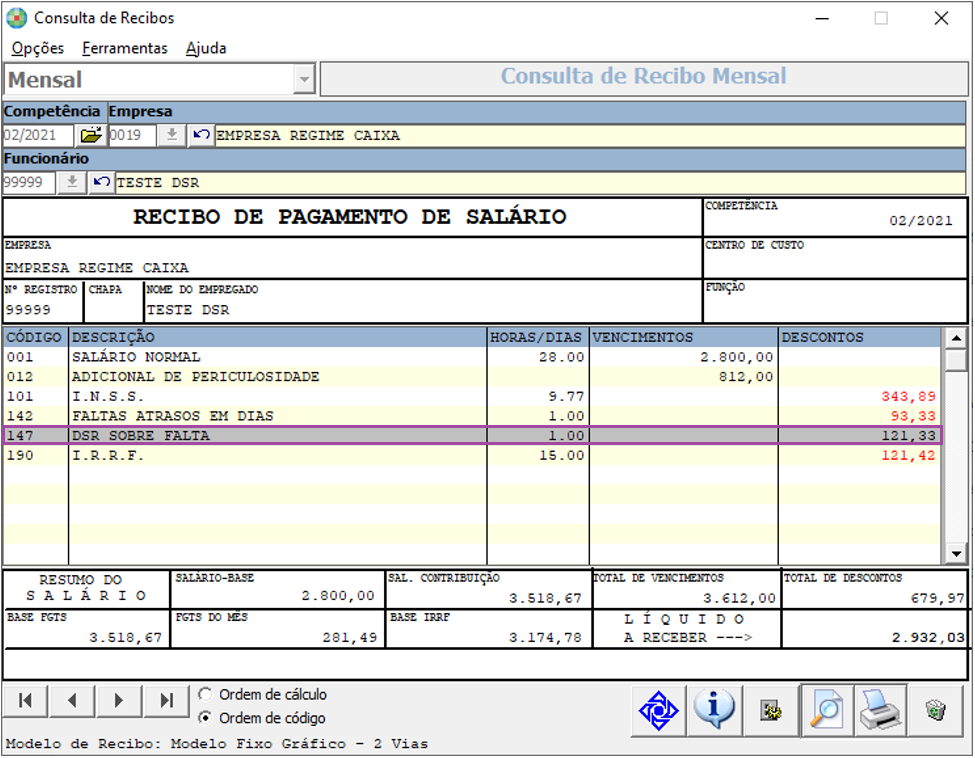Click the vencimento value 812,00
This screenshot has width=975, height=758.
pos(746,377)
